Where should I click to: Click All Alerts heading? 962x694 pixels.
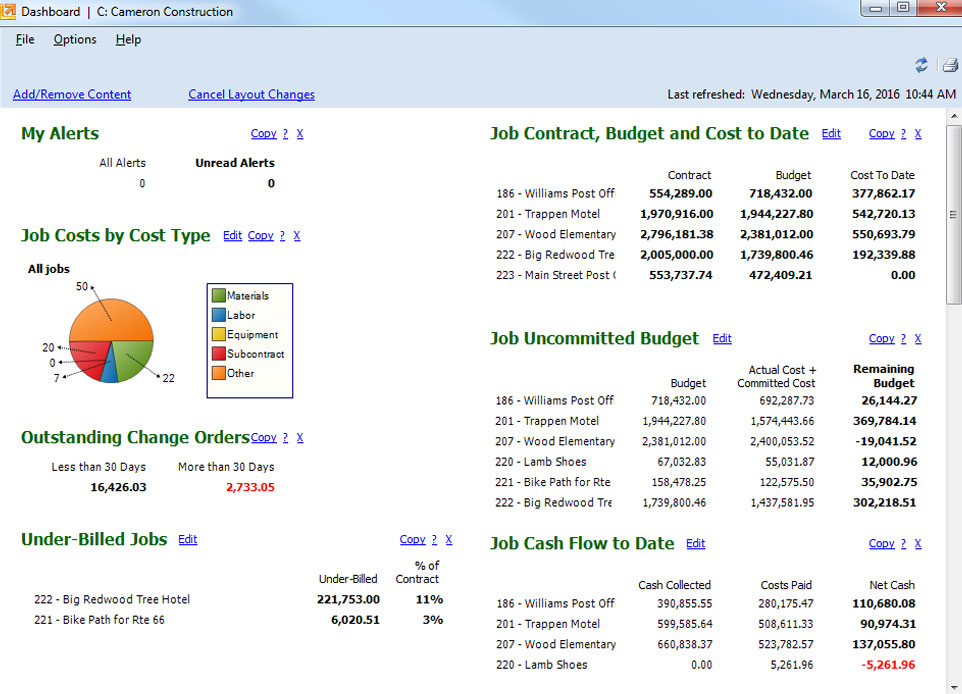[123, 163]
